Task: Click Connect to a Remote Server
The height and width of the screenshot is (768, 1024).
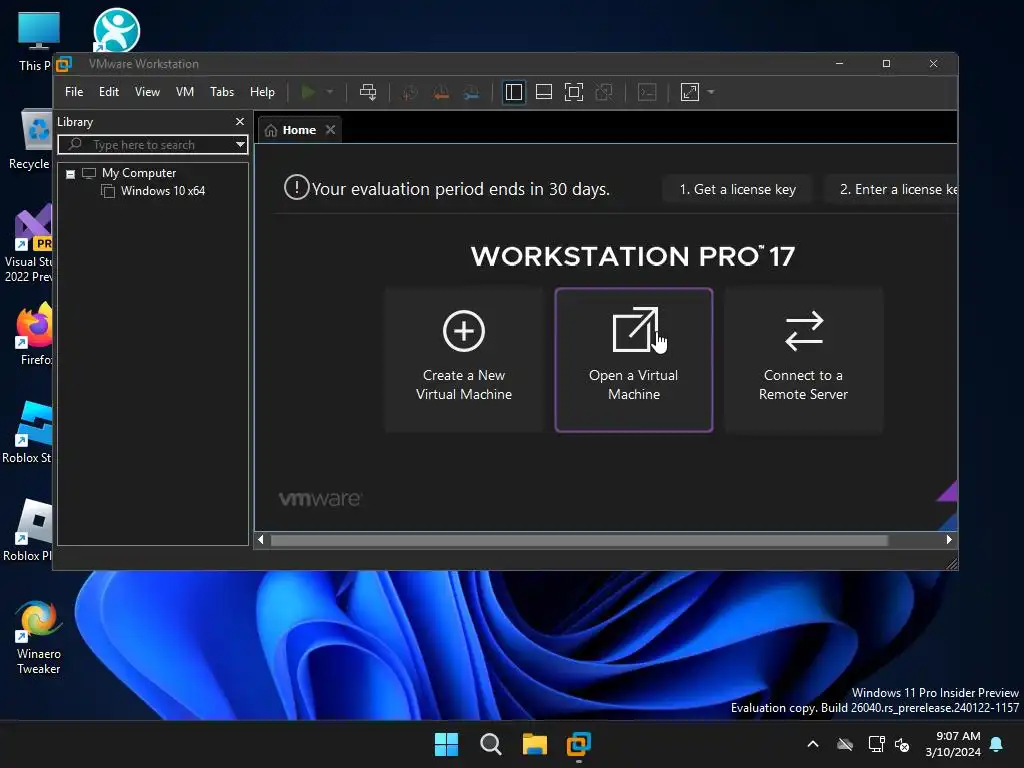Action: [x=803, y=359]
